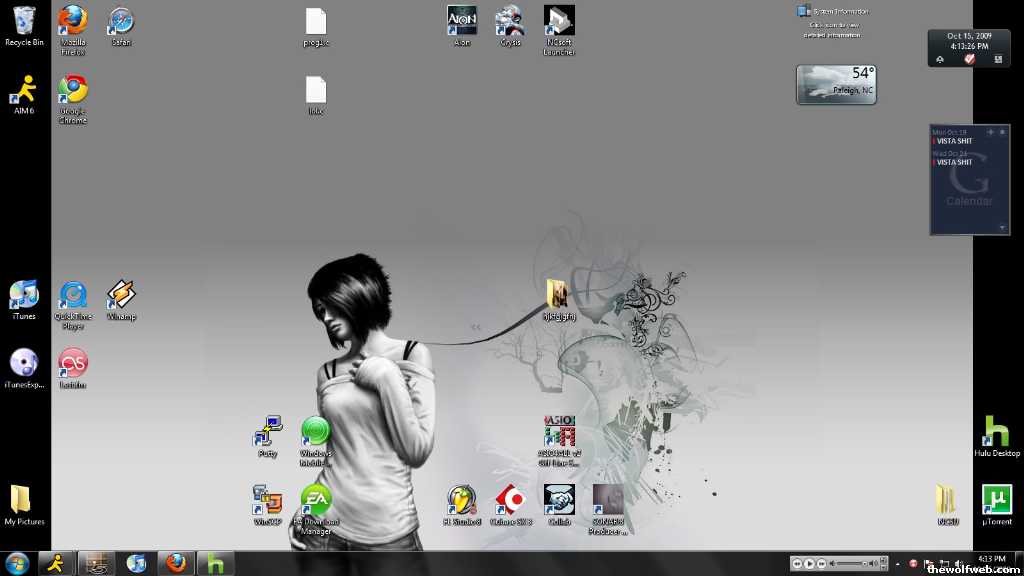Skip to next track in taskbar player

tap(822, 564)
